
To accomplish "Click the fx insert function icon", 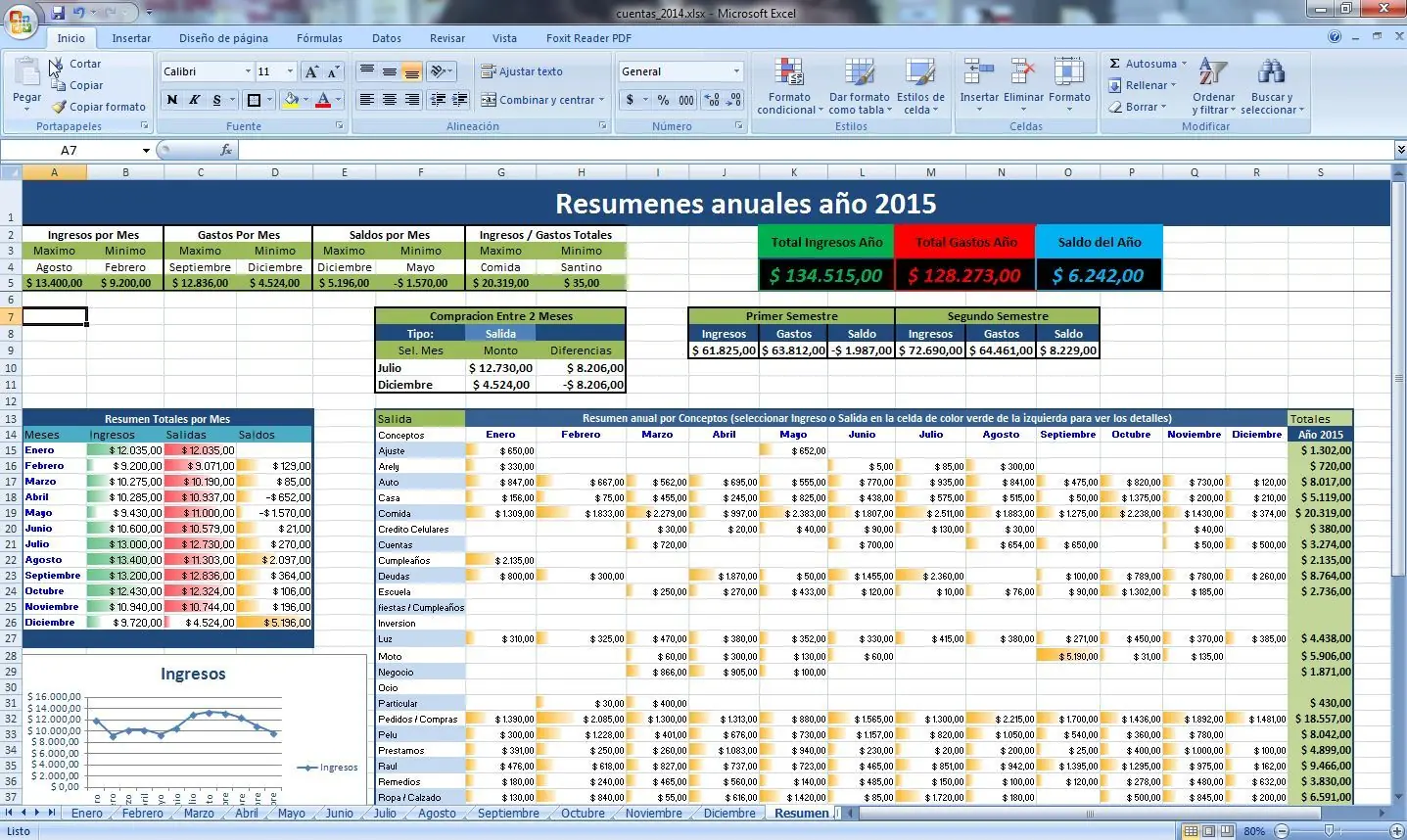I will click(x=226, y=150).
